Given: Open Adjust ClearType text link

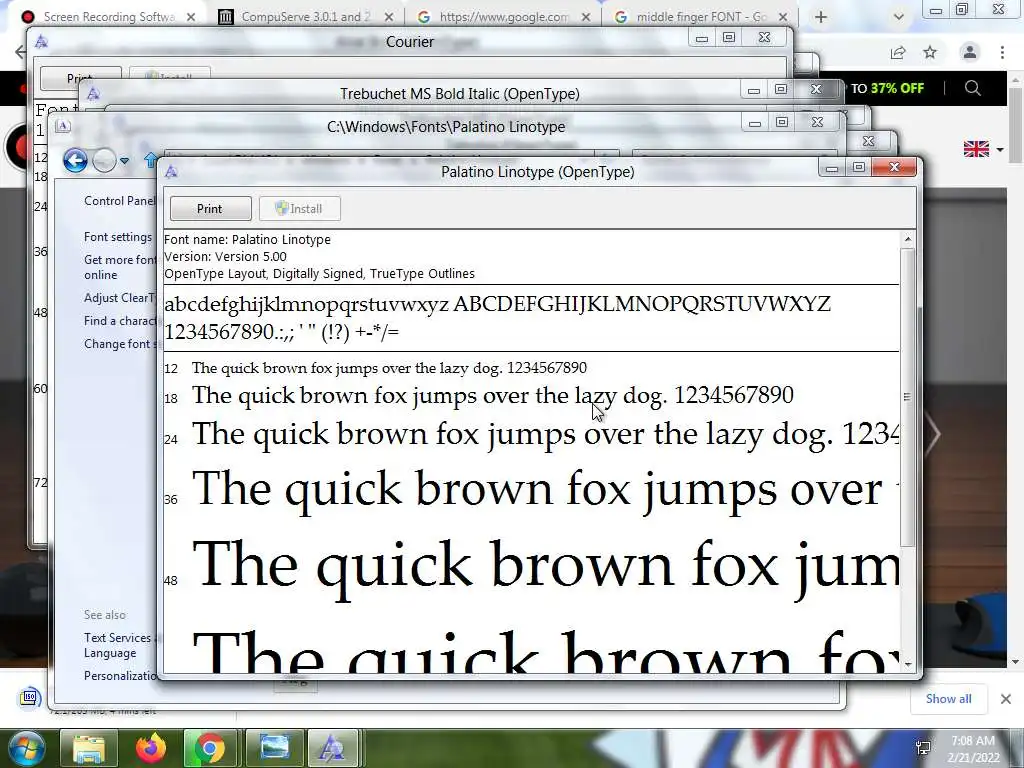Looking at the screenshot, I should (120, 298).
